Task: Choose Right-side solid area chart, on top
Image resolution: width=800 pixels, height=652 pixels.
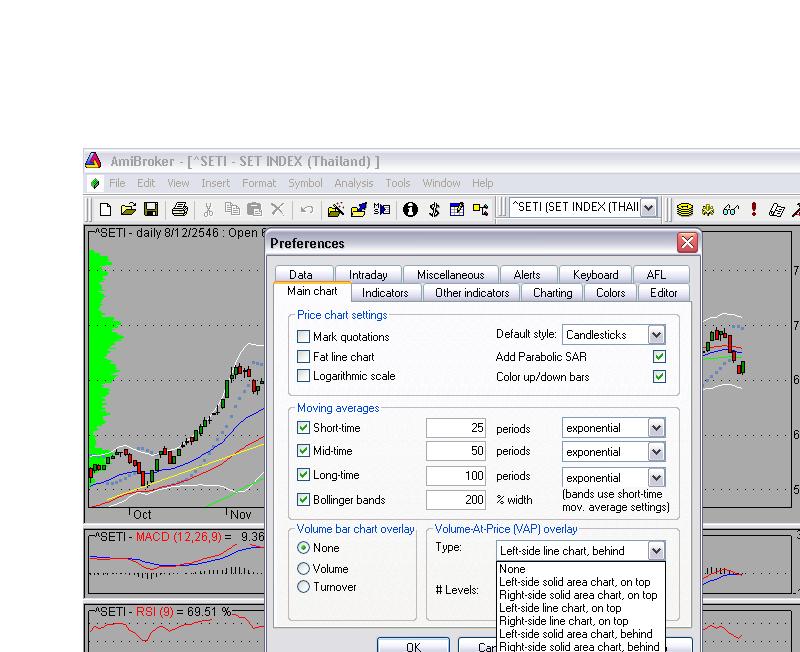Action: pos(581,595)
